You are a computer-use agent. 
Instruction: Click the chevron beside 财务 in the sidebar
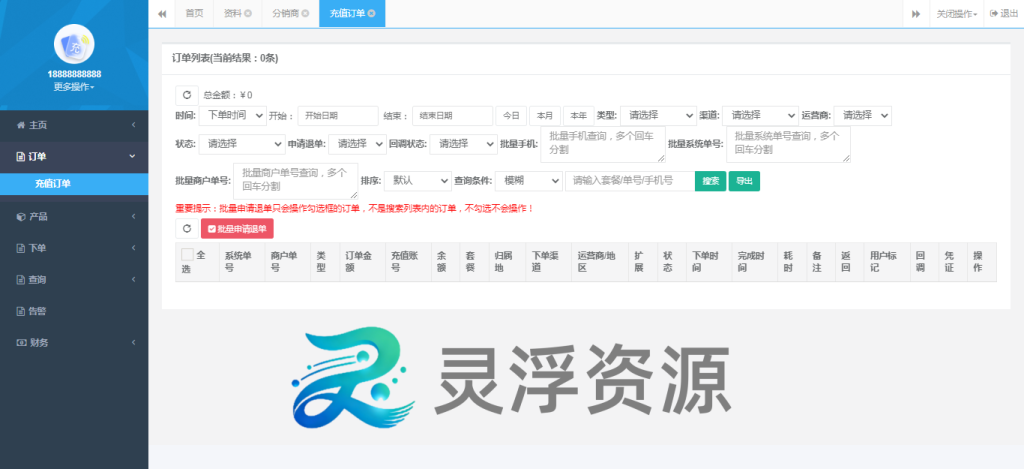point(133,342)
